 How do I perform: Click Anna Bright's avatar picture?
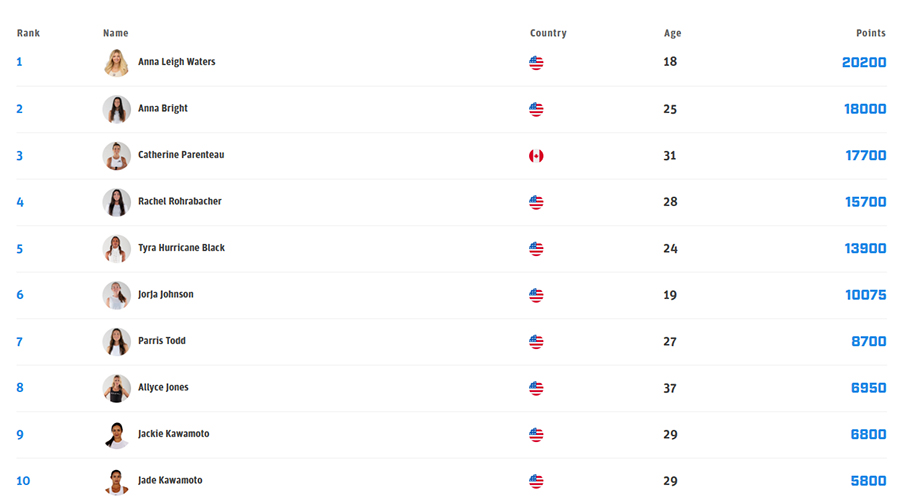click(117, 109)
